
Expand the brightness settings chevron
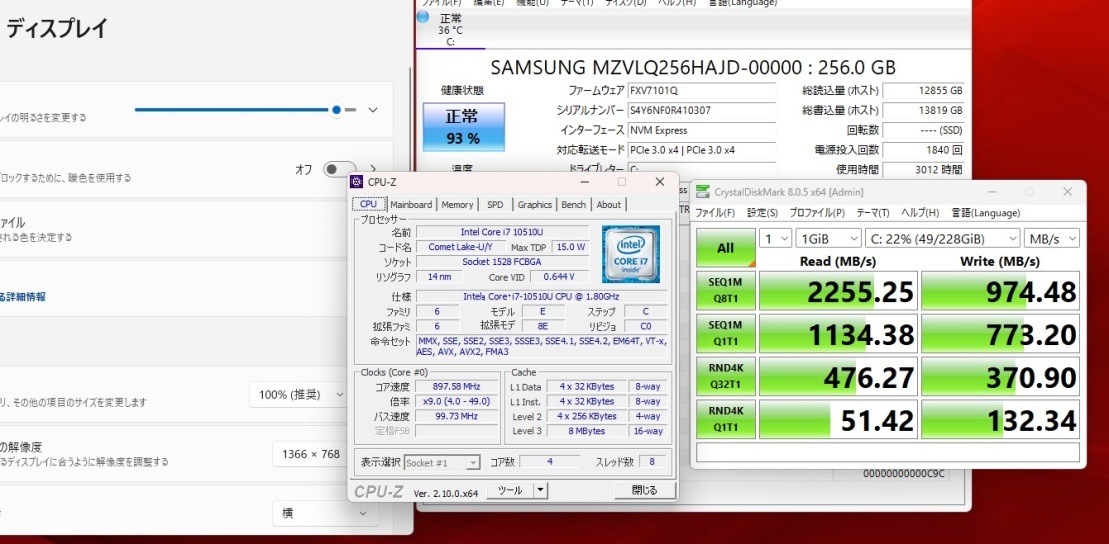(373, 110)
